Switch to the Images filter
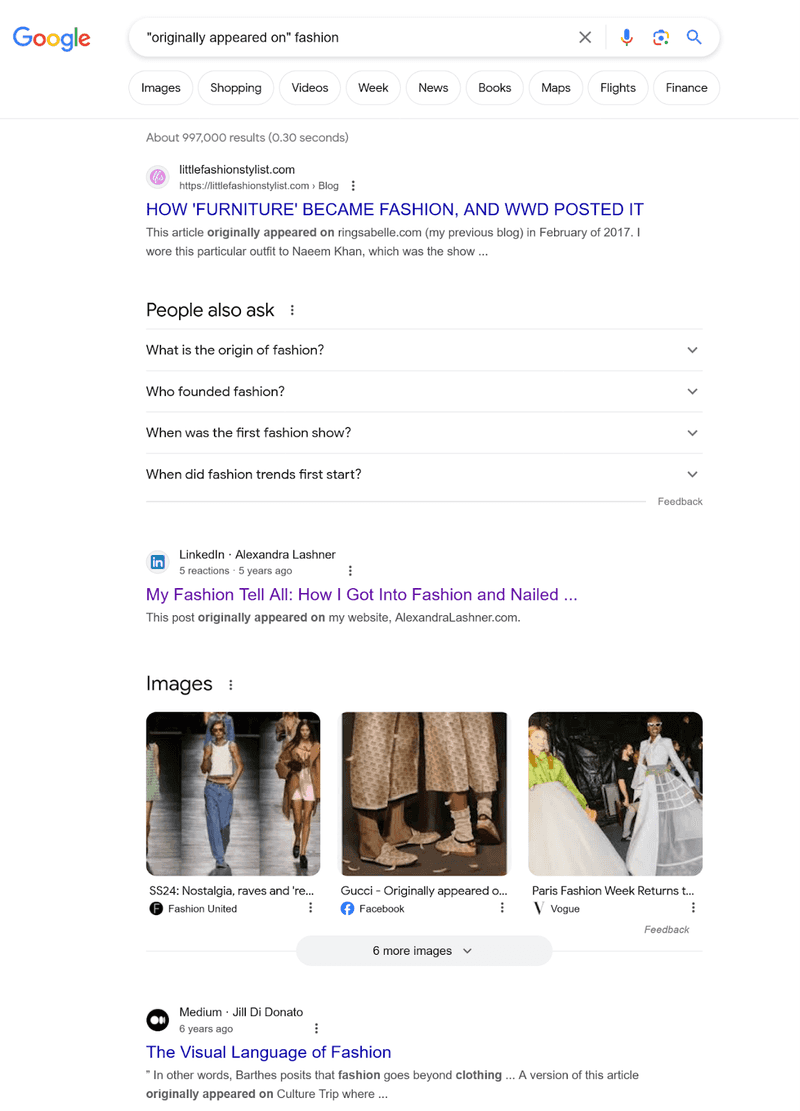Viewport: 800px width, 1111px height. pyautogui.click(x=161, y=88)
